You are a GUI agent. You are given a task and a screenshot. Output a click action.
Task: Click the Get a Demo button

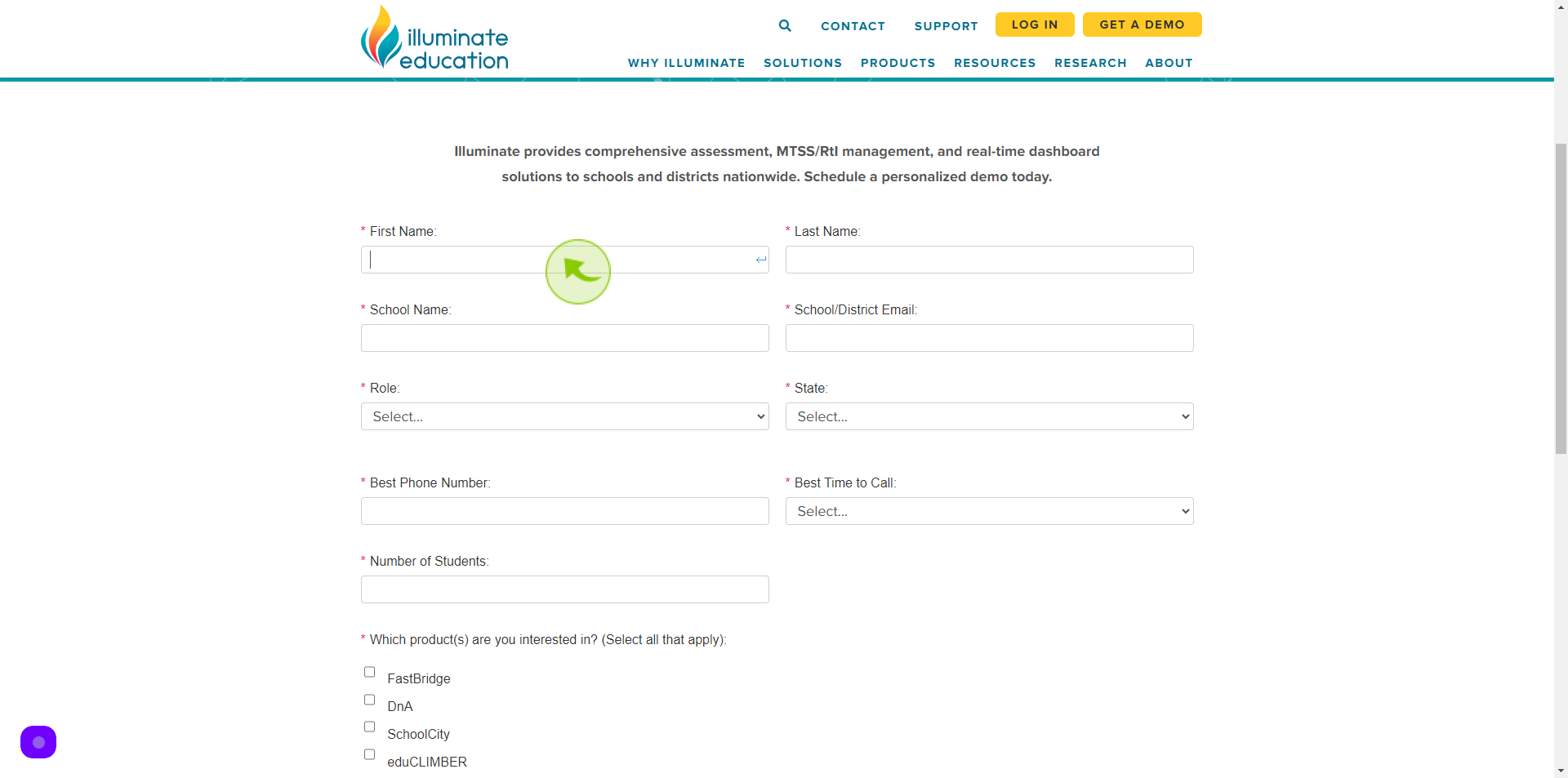click(x=1143, y=24)
